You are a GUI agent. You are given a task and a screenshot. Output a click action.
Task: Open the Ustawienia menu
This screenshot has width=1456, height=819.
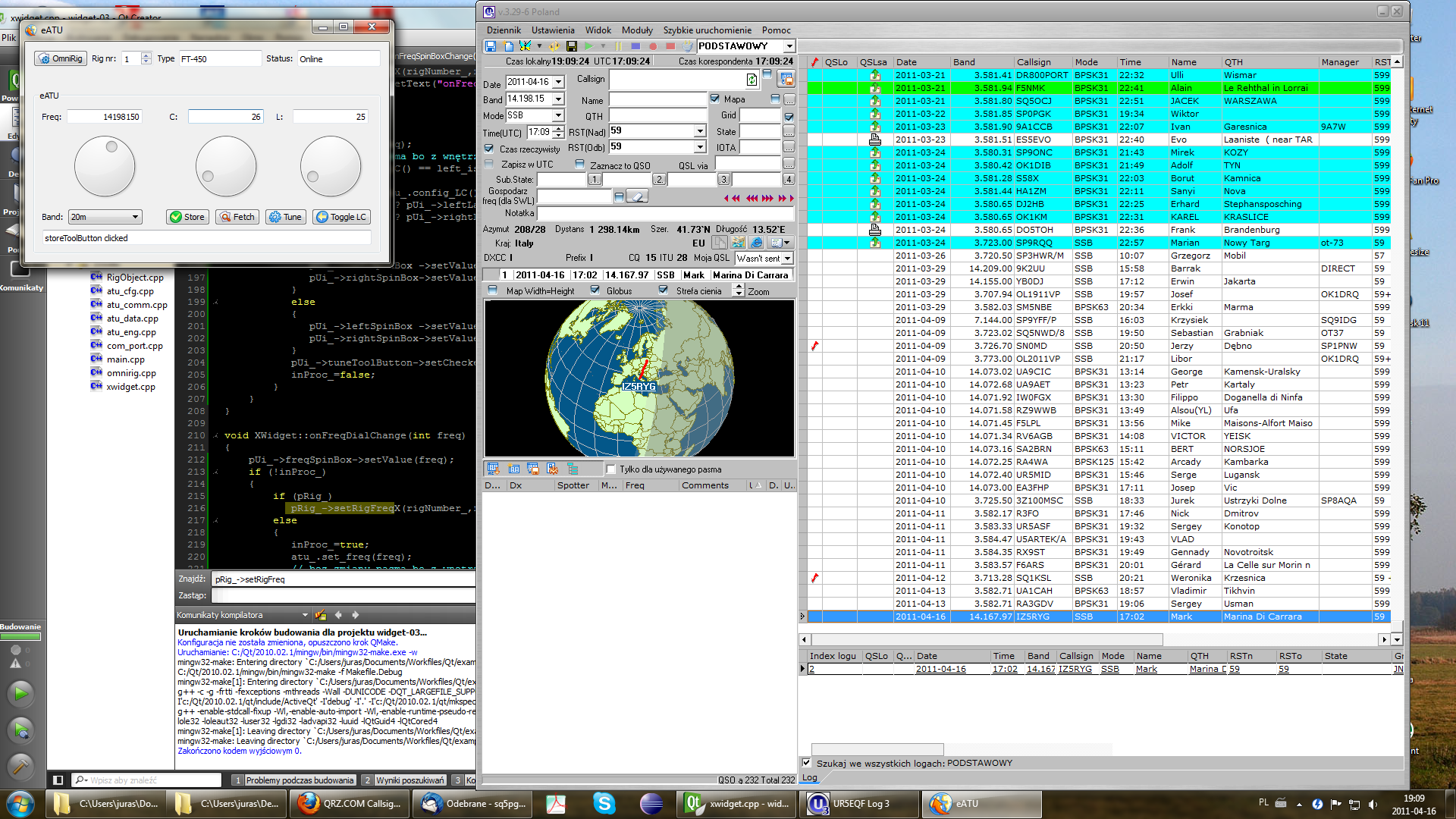tap(552, 30)
